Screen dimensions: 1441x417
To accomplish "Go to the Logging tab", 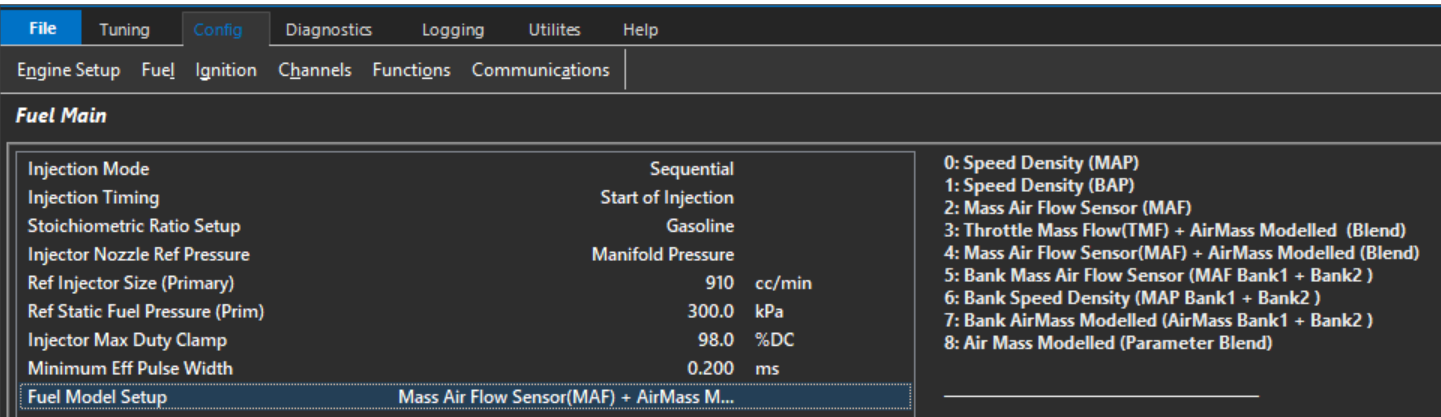I will pos(452,30).
